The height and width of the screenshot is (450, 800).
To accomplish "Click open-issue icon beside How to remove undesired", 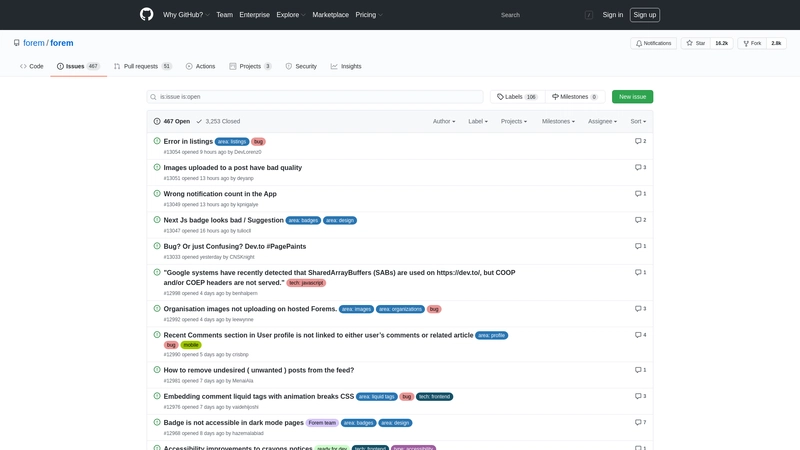I will (157, 369).
